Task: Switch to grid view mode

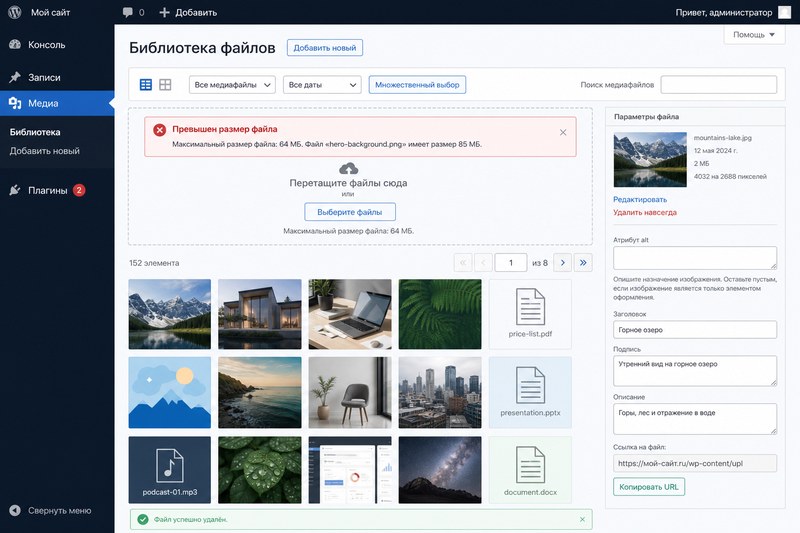Action: tap(165, 85)
